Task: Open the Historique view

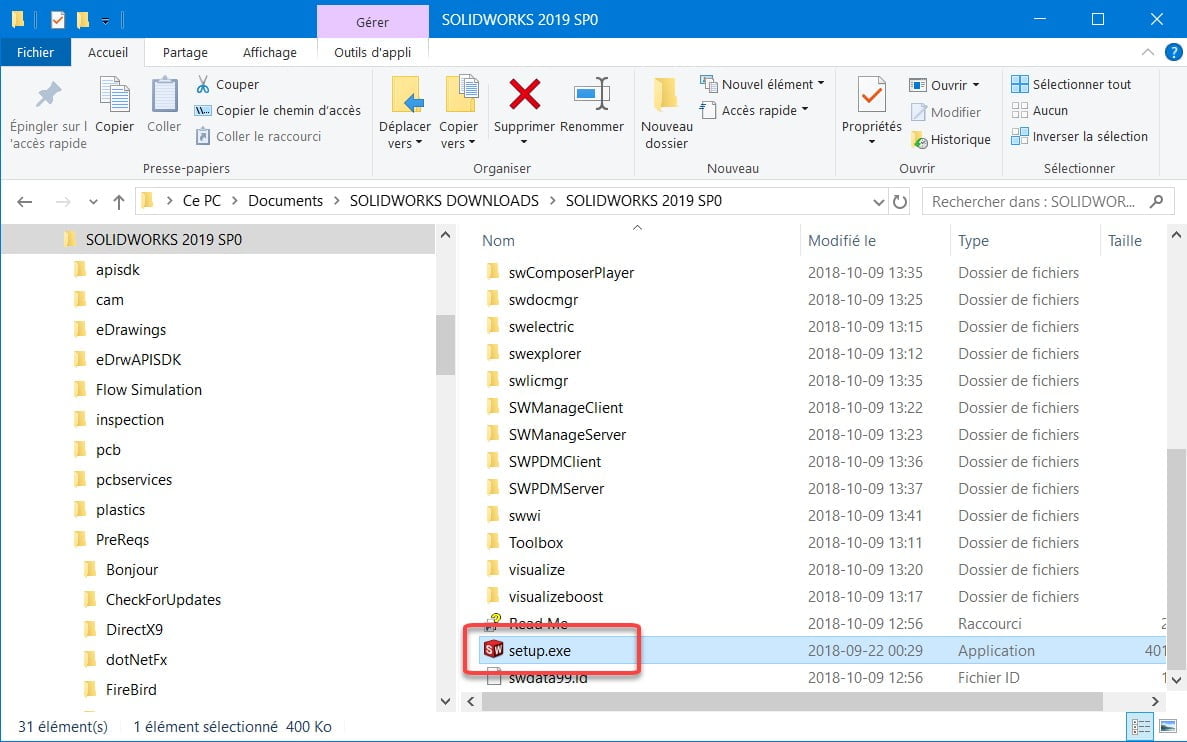Action: point(951,139)
